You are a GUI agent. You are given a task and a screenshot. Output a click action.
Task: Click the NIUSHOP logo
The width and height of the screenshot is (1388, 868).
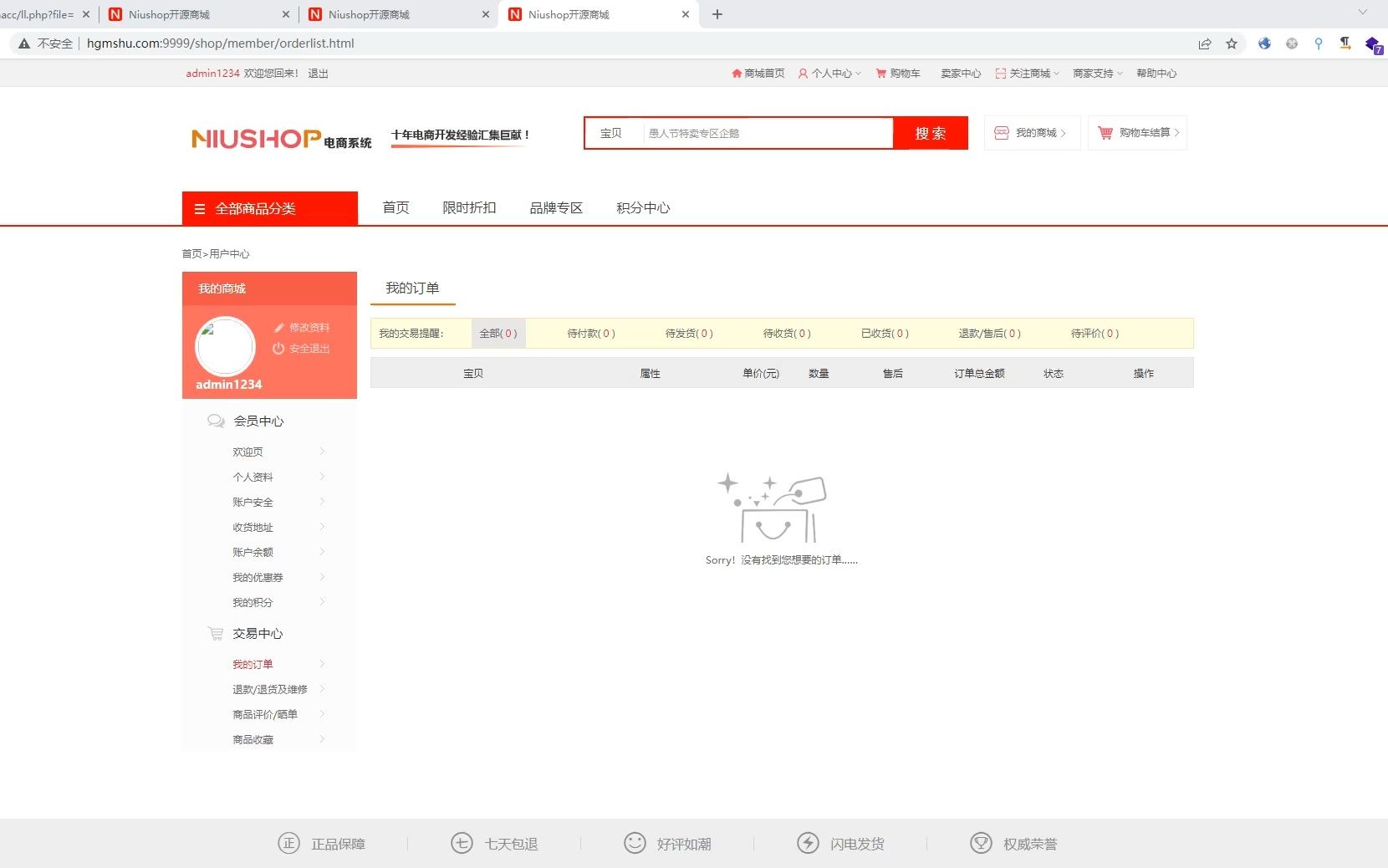click(282, 139)
